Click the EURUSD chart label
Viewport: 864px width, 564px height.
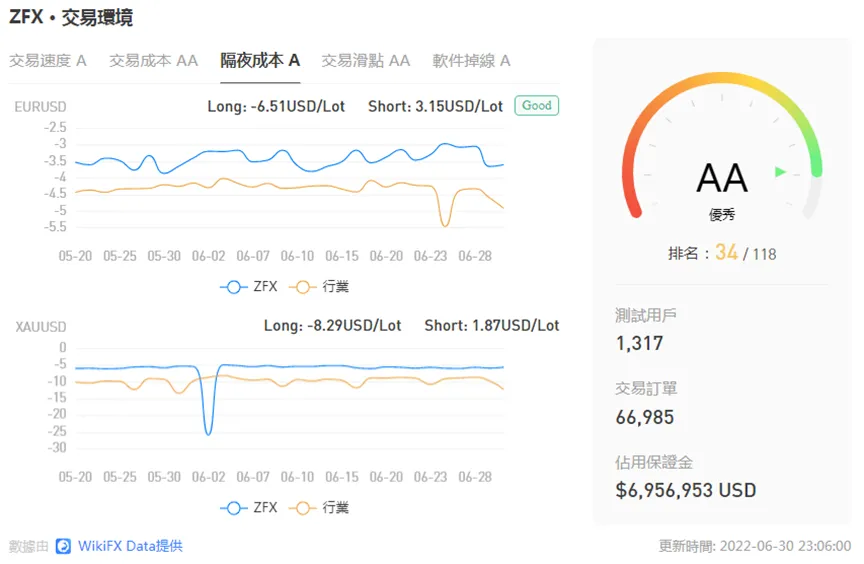pos(40,107)
